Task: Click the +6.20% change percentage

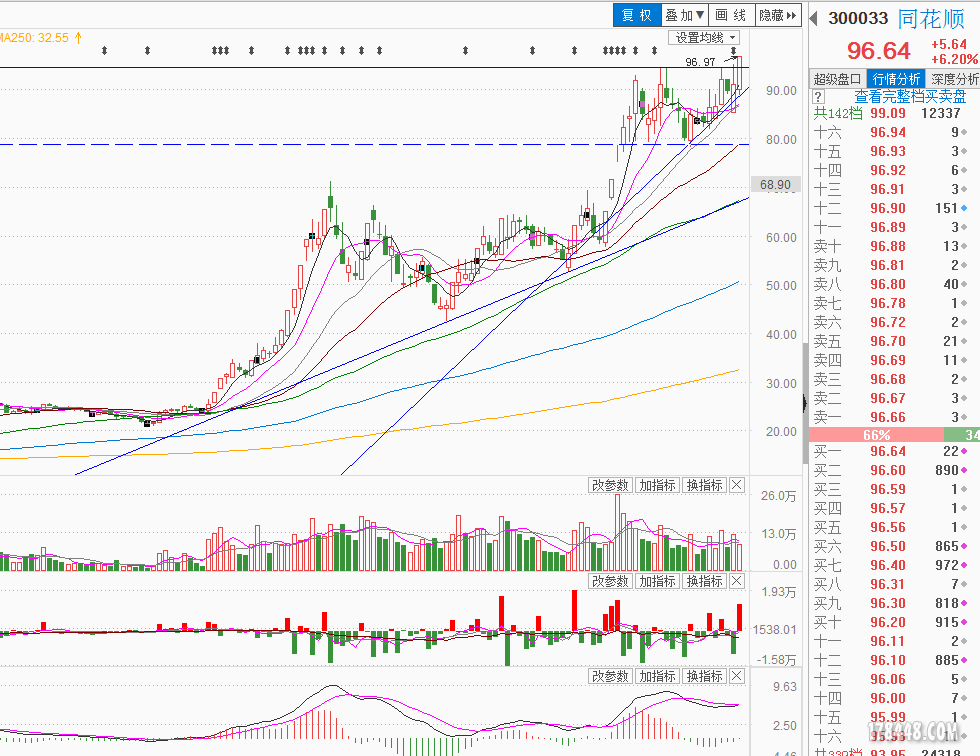Action: 954,59
